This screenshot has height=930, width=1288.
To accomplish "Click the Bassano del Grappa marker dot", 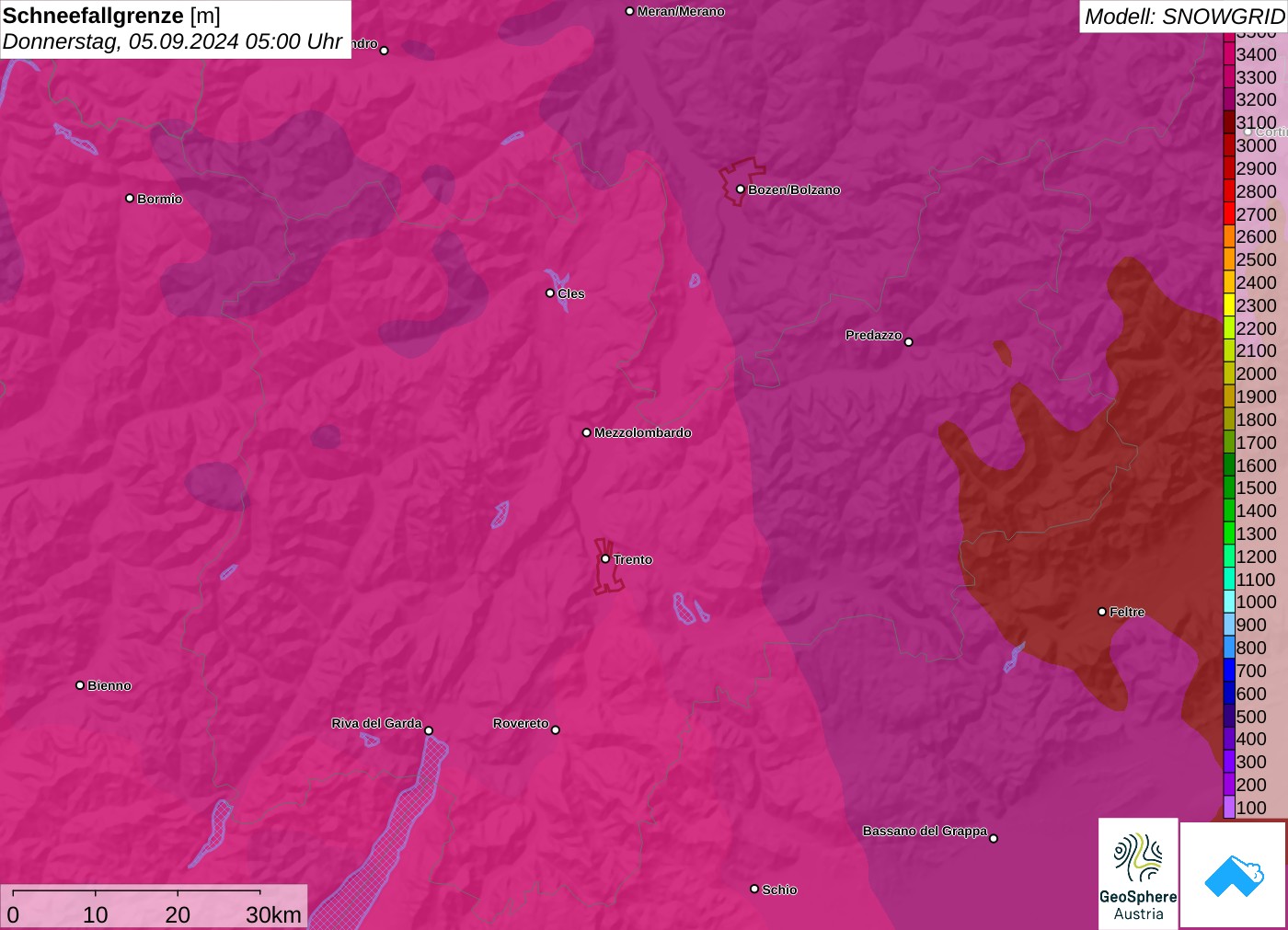I will point(993,838).
